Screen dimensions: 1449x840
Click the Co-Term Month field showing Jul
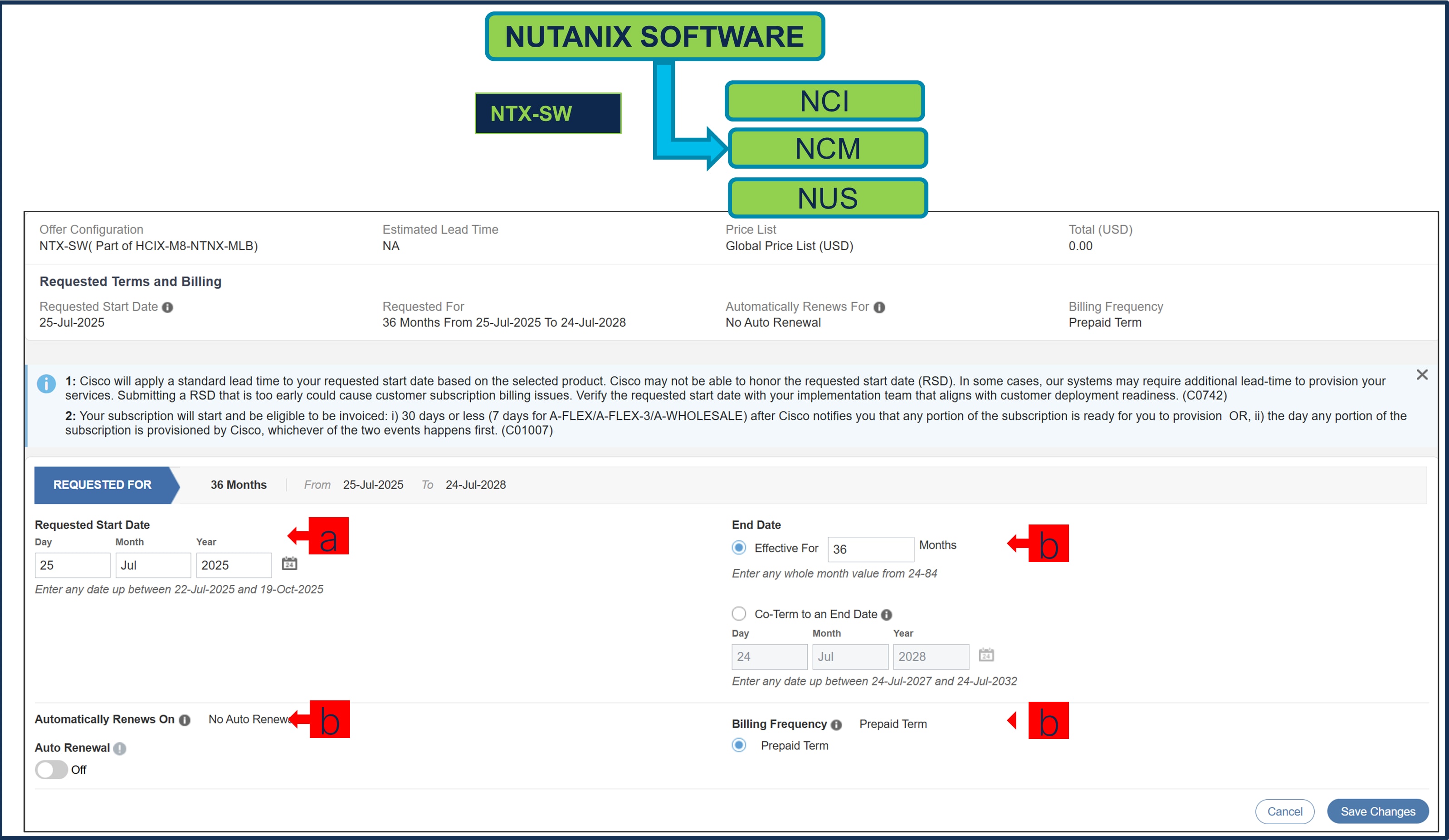(850, 657)
